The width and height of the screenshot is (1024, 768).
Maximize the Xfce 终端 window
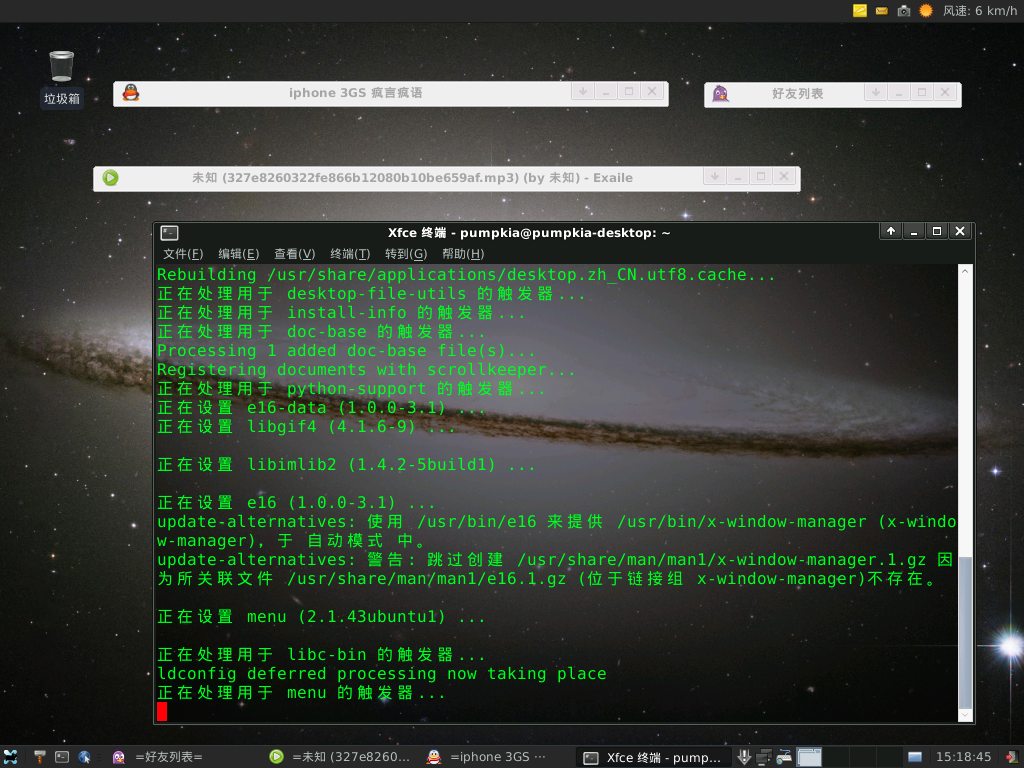point(936,231)
